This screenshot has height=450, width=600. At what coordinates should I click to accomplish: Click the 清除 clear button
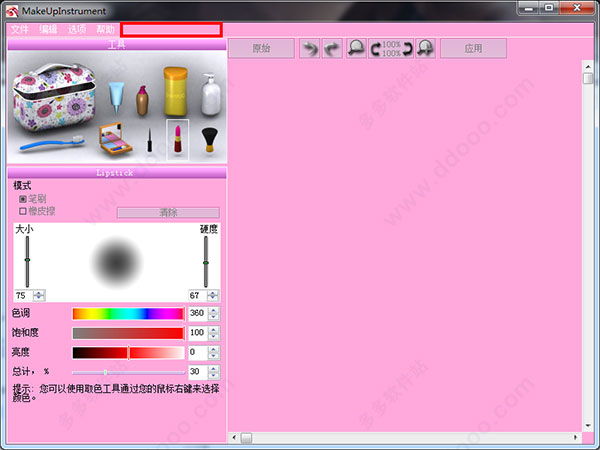point(168,213)
